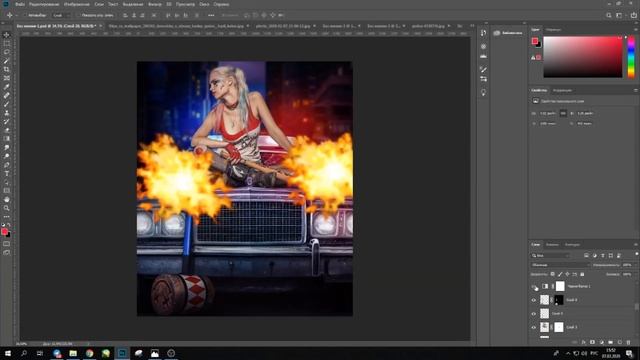Screen dimensions: 640x360
Task: Open the search icon in options bar
Action: 609,15
